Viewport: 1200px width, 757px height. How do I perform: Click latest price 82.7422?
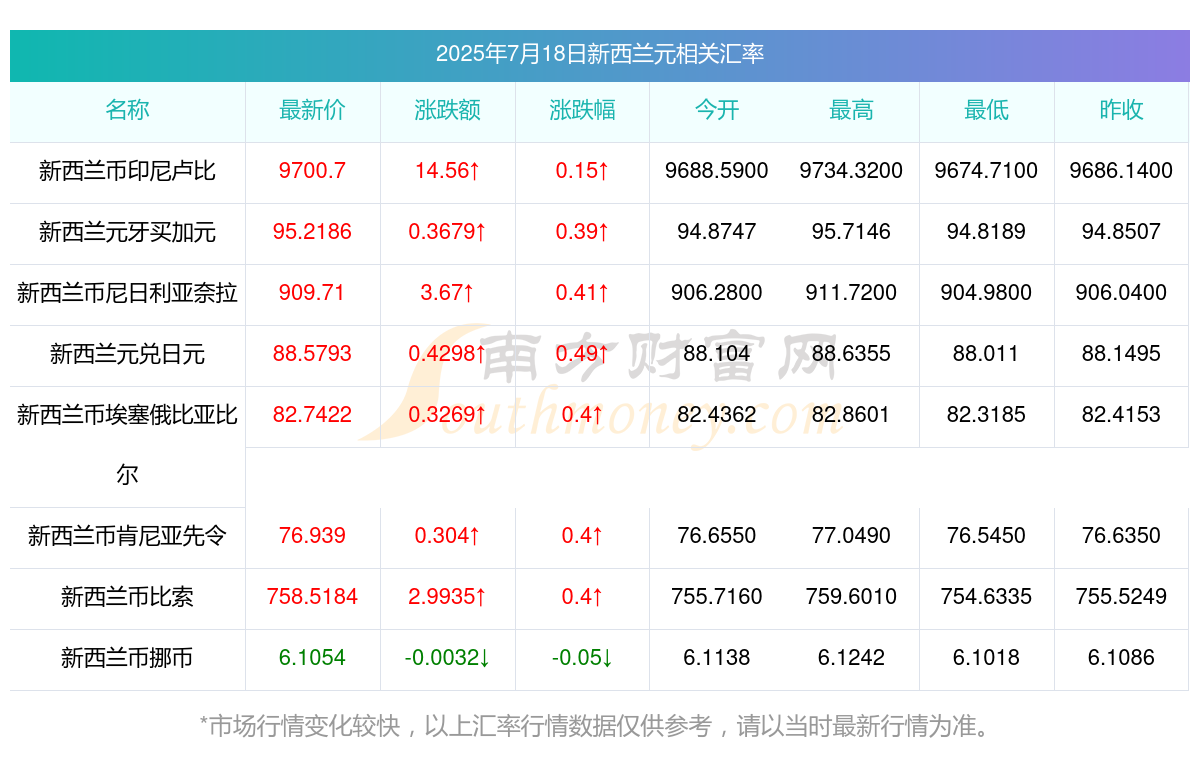pos(312,415)
